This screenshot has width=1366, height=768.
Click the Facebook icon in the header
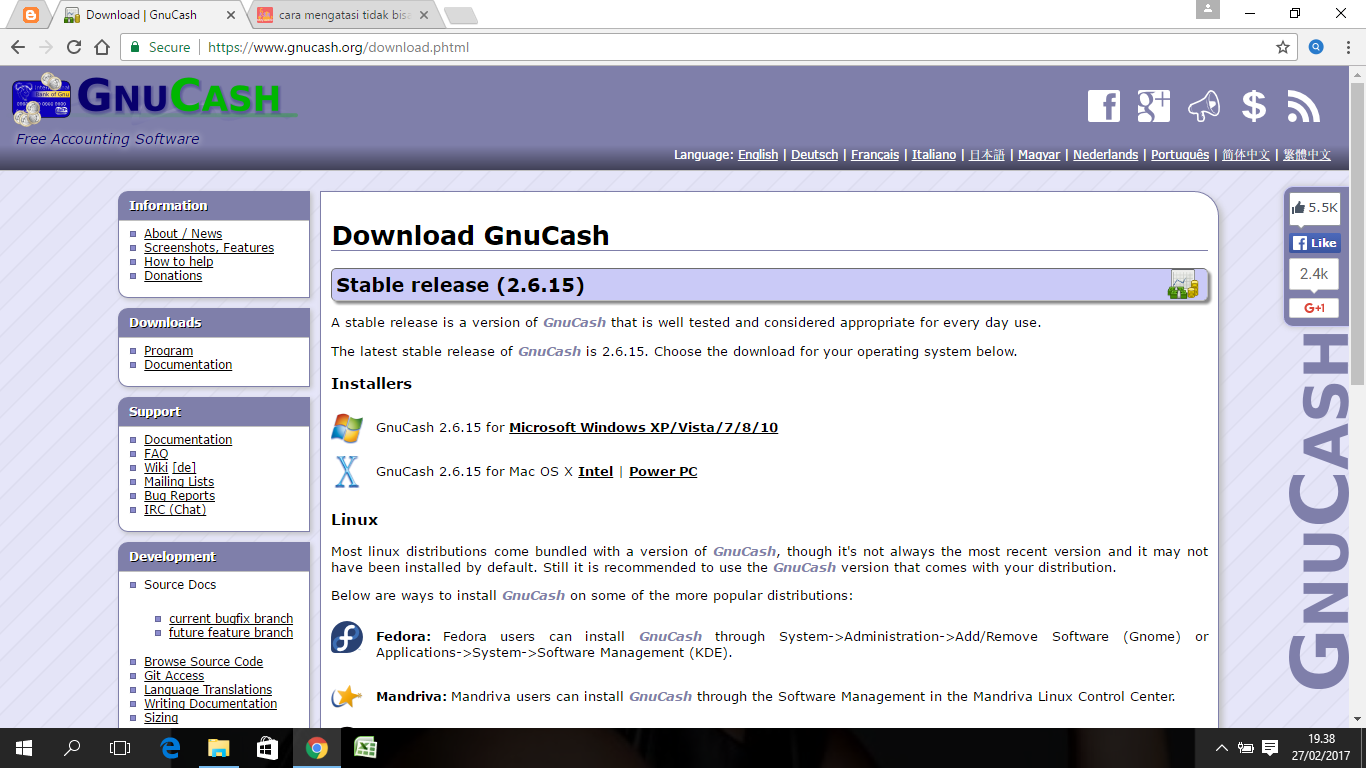(1104, 105)
